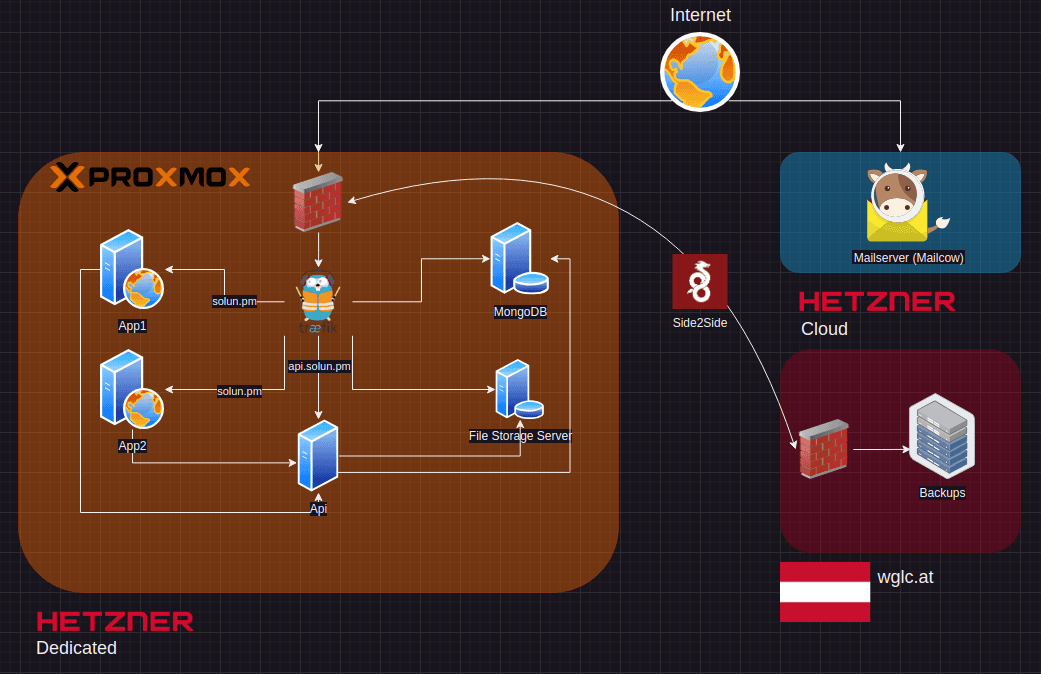Click the Backups server rack icon
This screenshot has width=1041, height=674.
click(x=942, y=436)
